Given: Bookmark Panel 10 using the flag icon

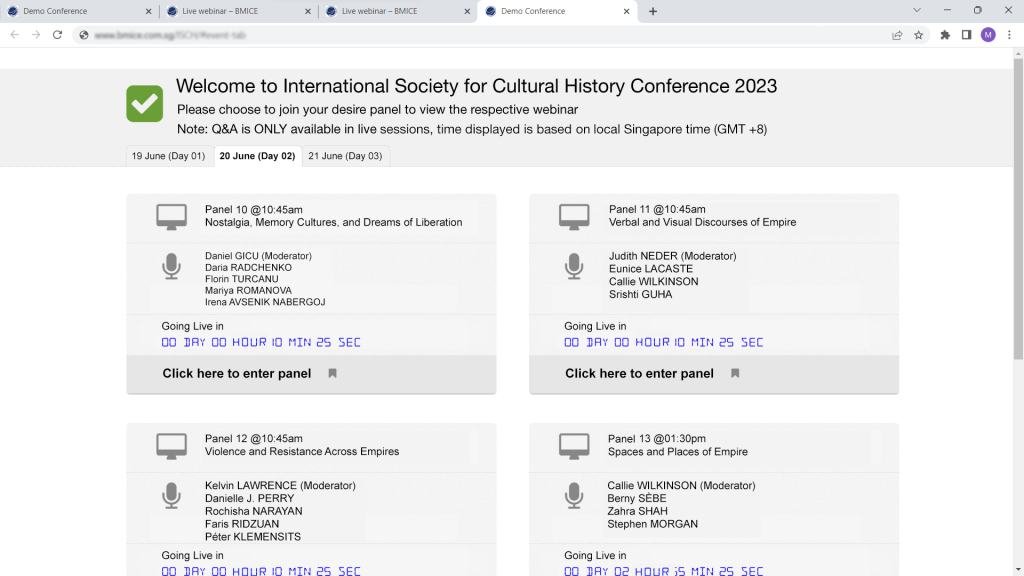Looking at the screenshot, I should [x=332, y=374].
